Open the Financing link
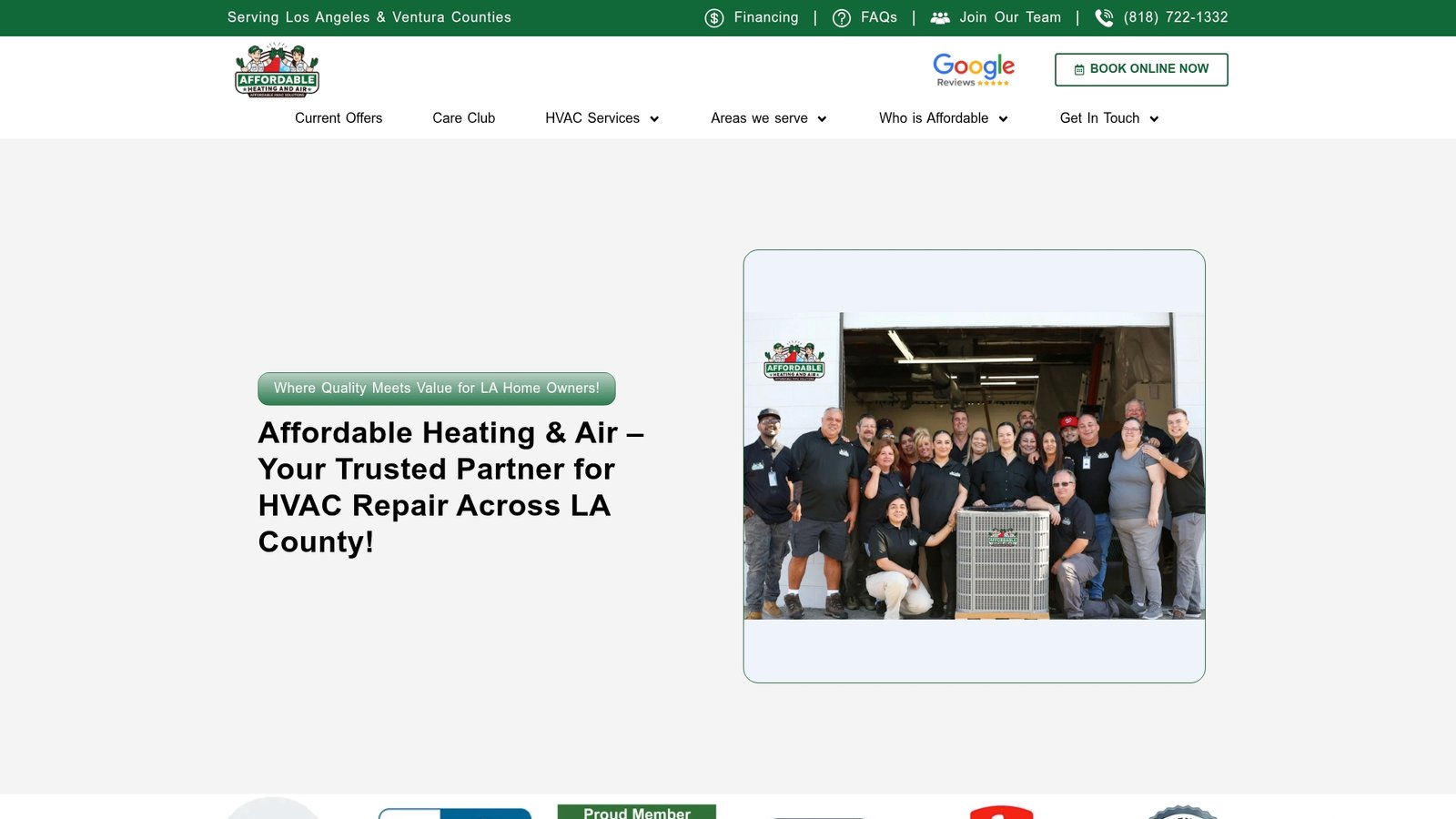Image resolution: width=1456 pixels, height=819 pixels. pos(766,17)
